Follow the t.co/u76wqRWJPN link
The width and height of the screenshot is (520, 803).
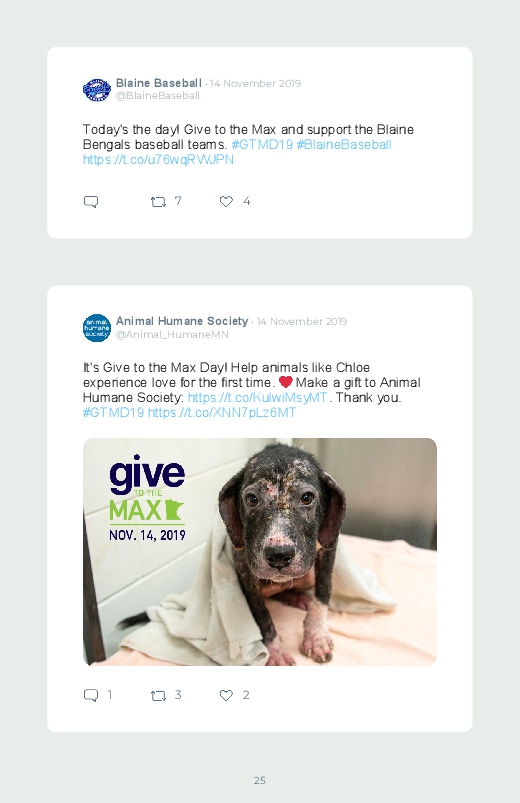click(x=158, y=160)
